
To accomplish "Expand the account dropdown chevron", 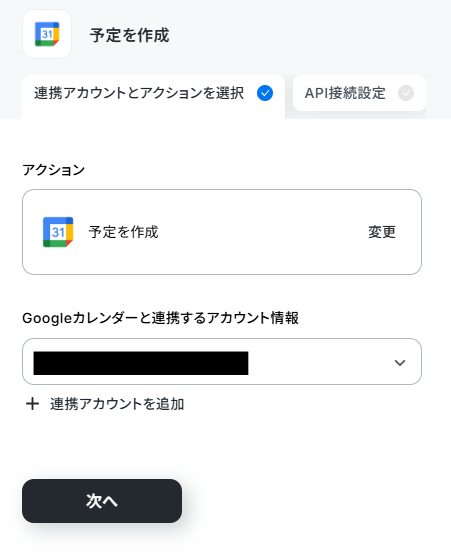I will pos(400,362).
